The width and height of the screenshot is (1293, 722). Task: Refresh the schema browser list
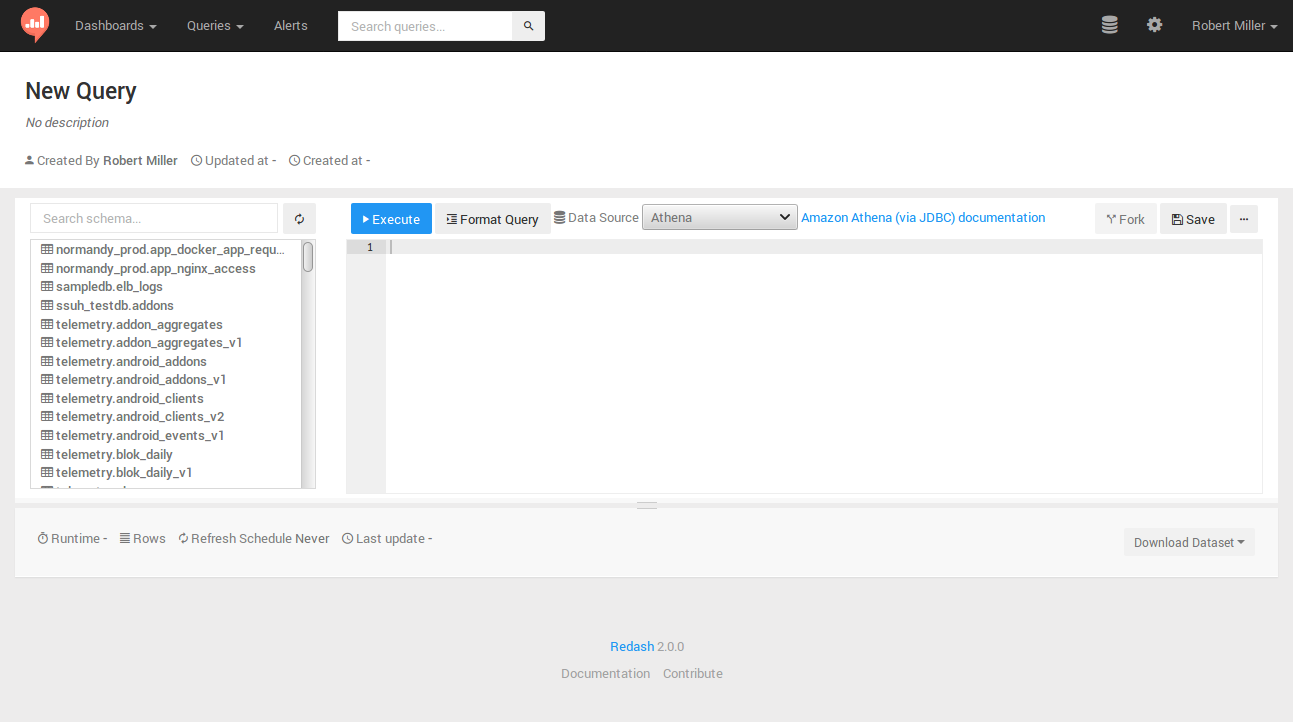[299, 218]
